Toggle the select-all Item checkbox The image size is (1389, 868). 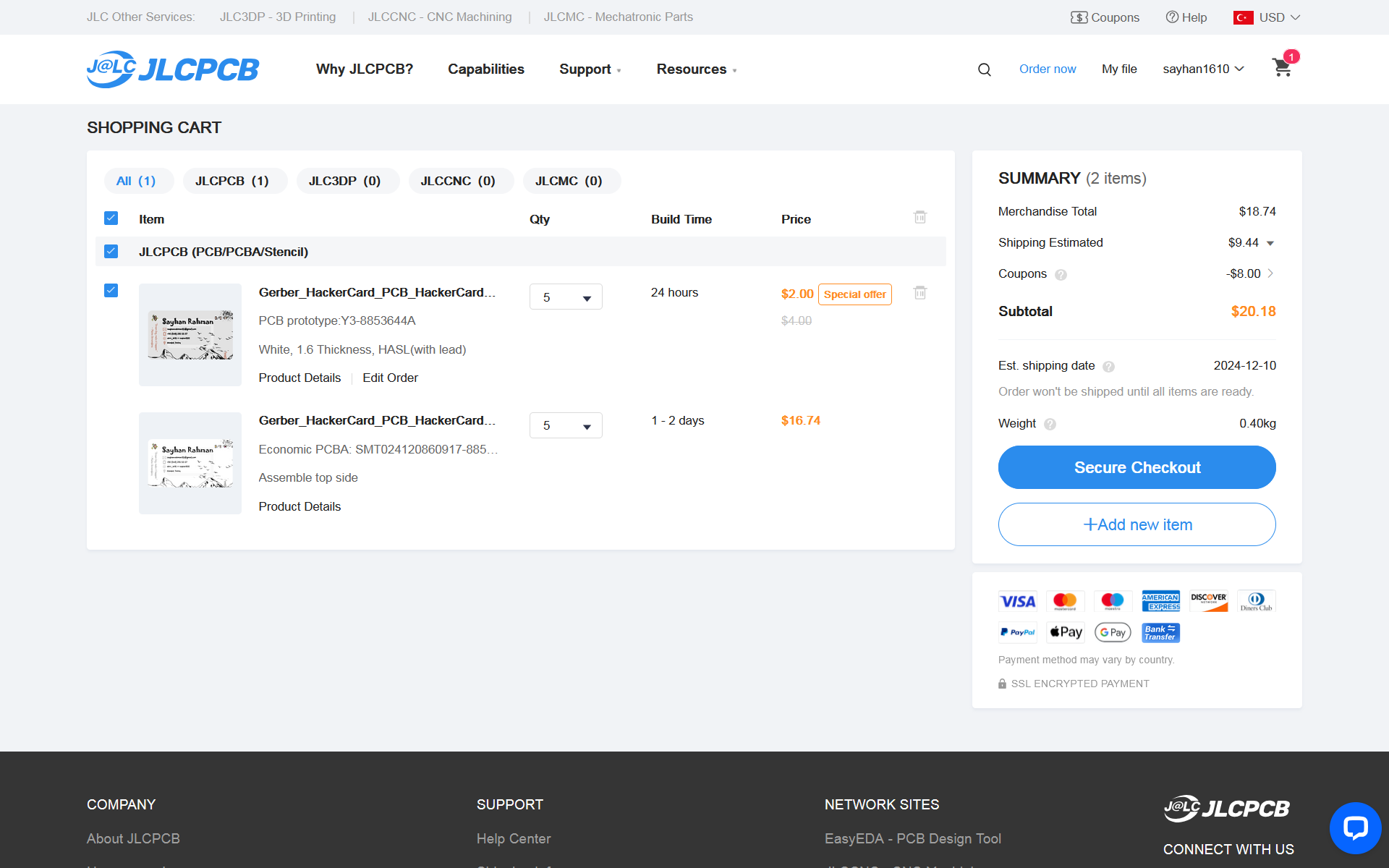point(111,218)
